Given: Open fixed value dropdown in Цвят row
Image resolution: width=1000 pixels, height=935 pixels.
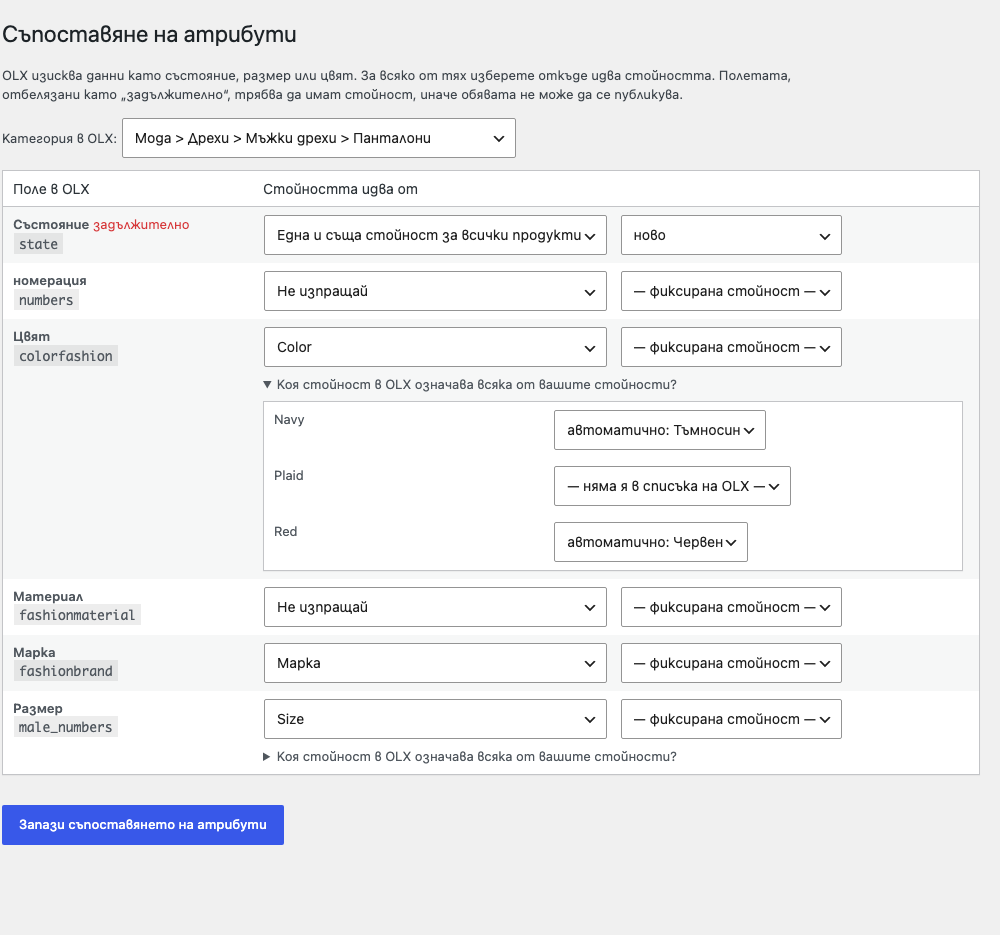Looking at the screenshot, I should coord(732,347).
